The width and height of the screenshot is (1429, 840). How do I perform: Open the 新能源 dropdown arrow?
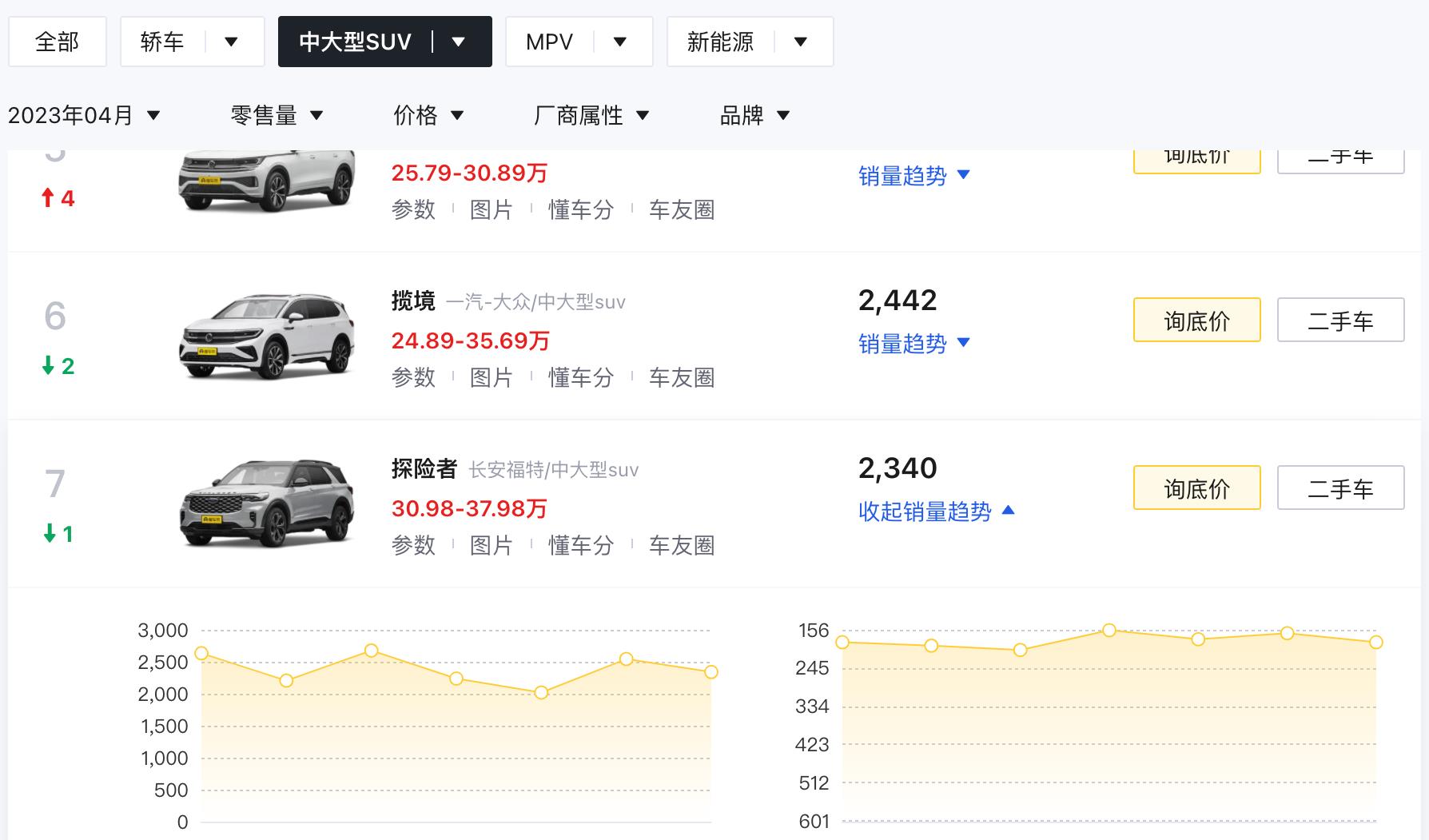[x=801, y=42]
